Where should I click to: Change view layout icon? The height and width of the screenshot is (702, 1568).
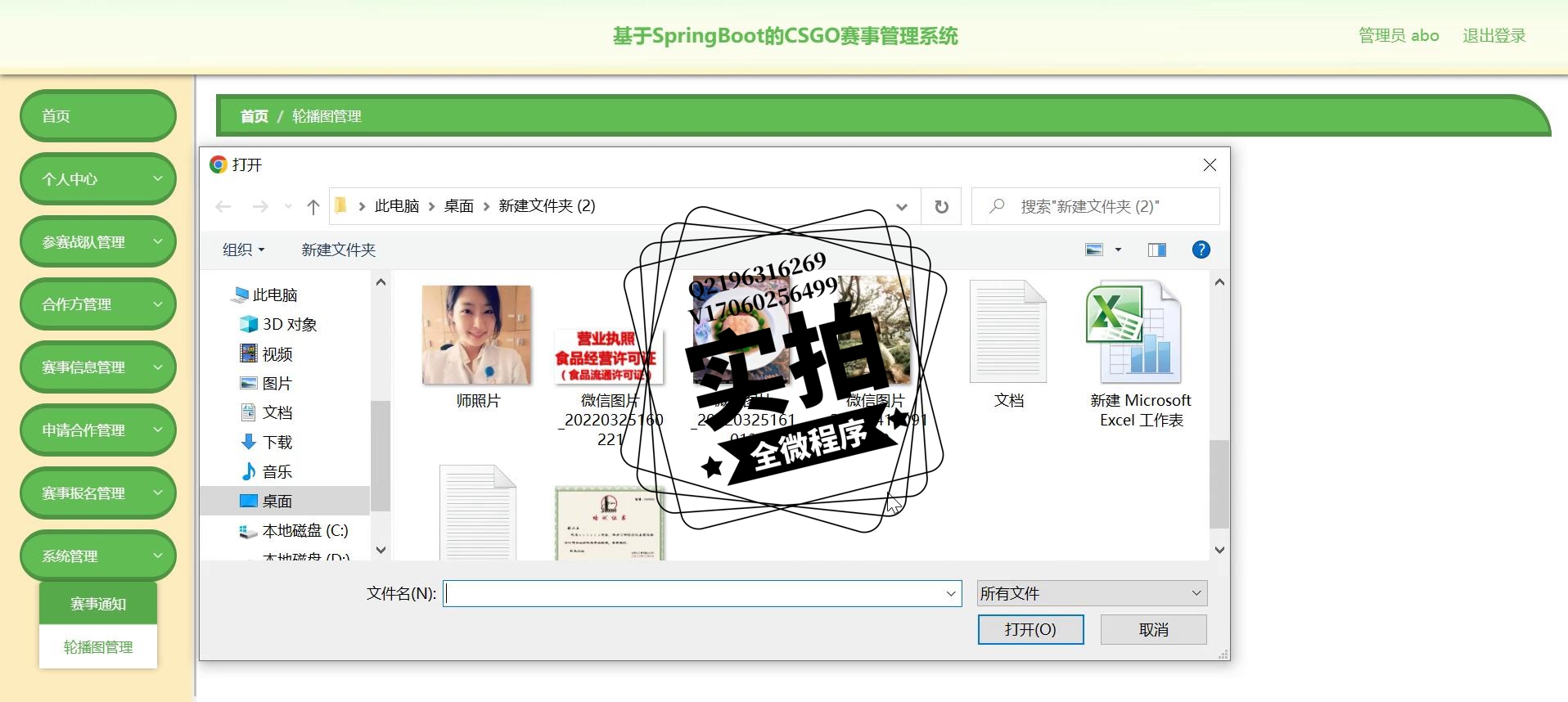(1094, 250)
